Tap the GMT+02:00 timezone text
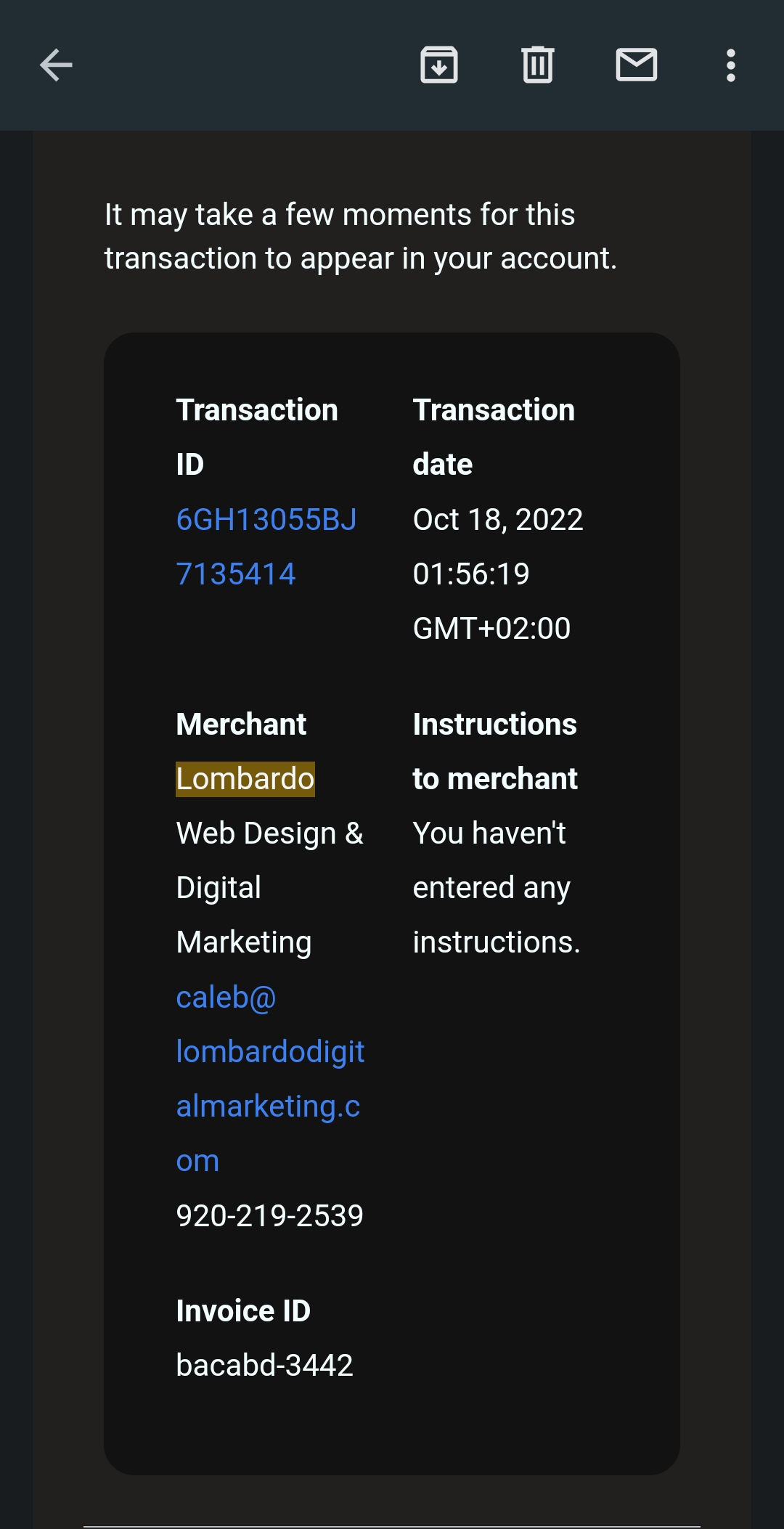Screen dimensions: 784x1529 (x=491, y=629)
